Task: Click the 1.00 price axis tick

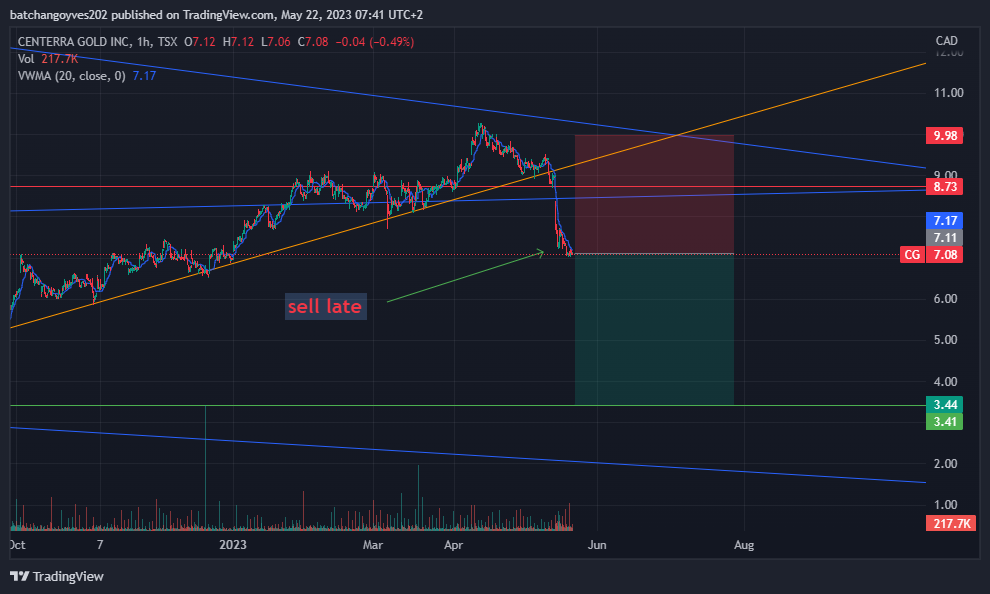Action: [x=946, y=504]
